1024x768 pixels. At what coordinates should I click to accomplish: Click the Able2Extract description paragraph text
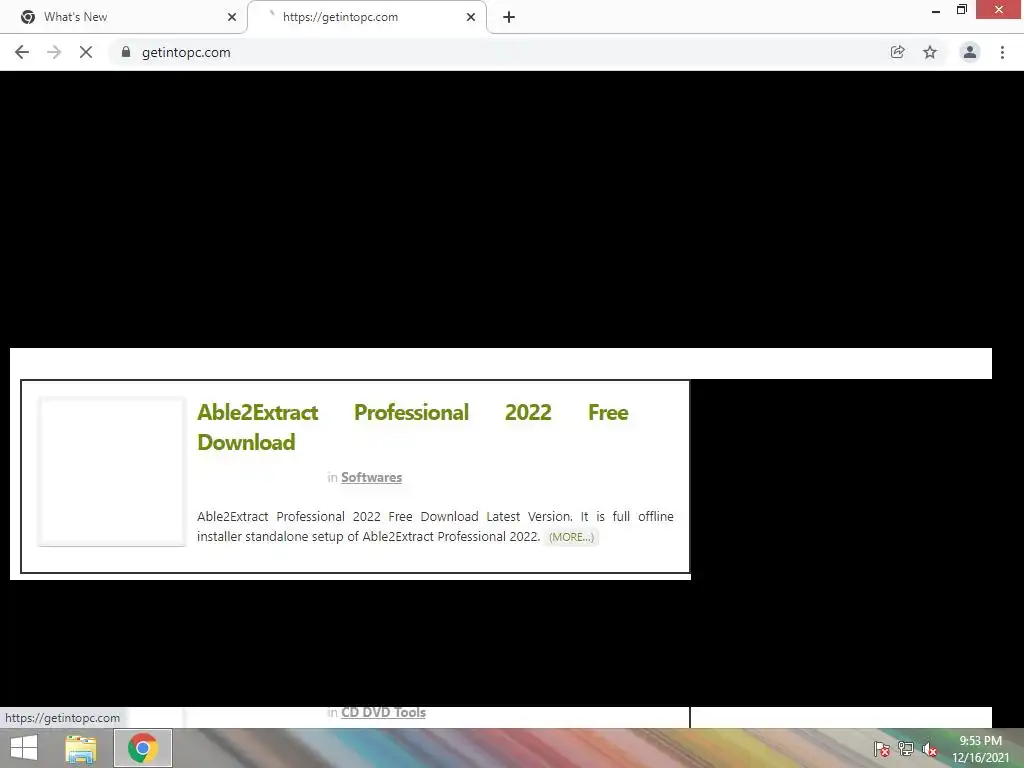tap(435, 526)
